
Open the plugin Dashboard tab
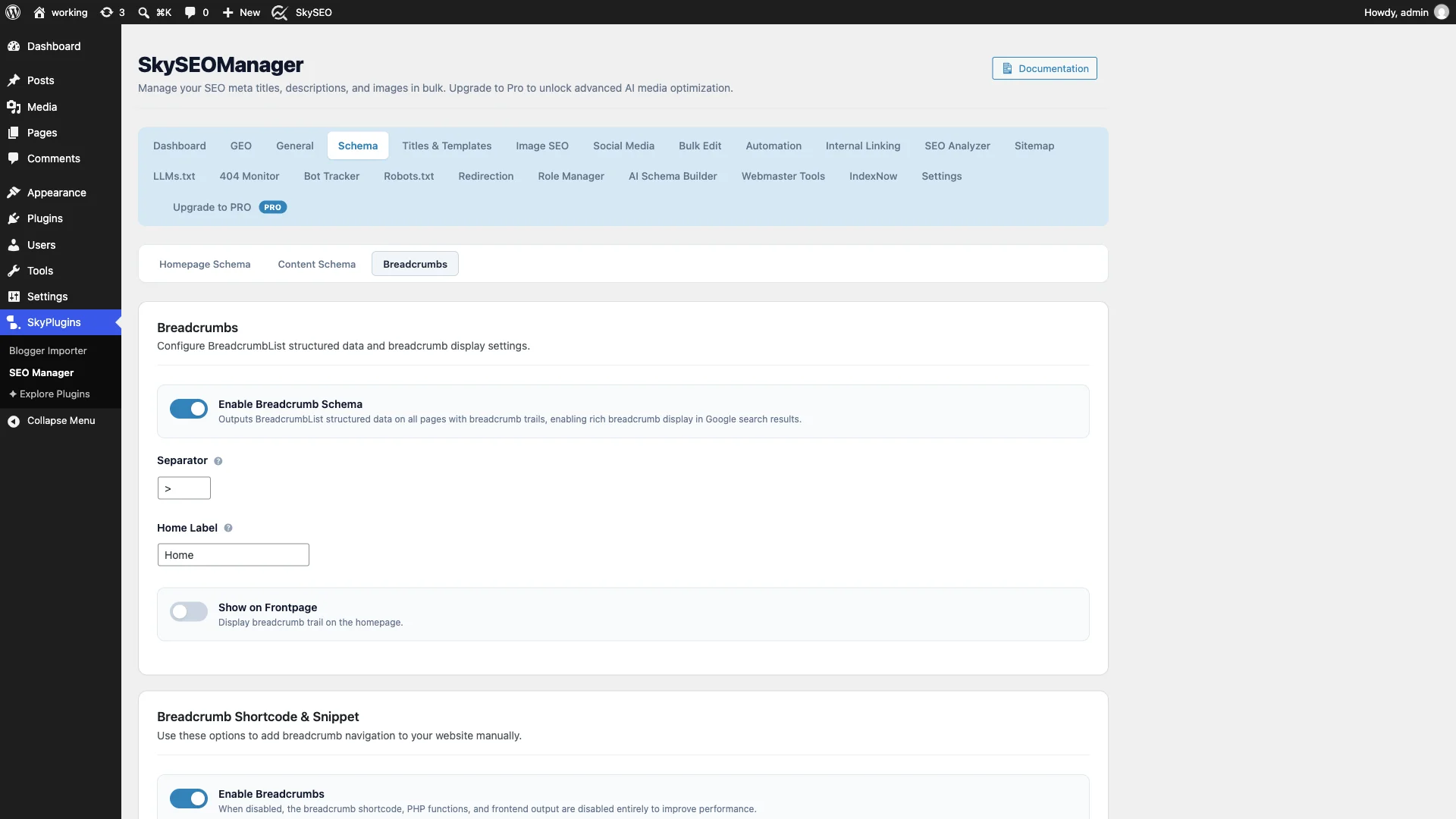[x=180, y=146]
